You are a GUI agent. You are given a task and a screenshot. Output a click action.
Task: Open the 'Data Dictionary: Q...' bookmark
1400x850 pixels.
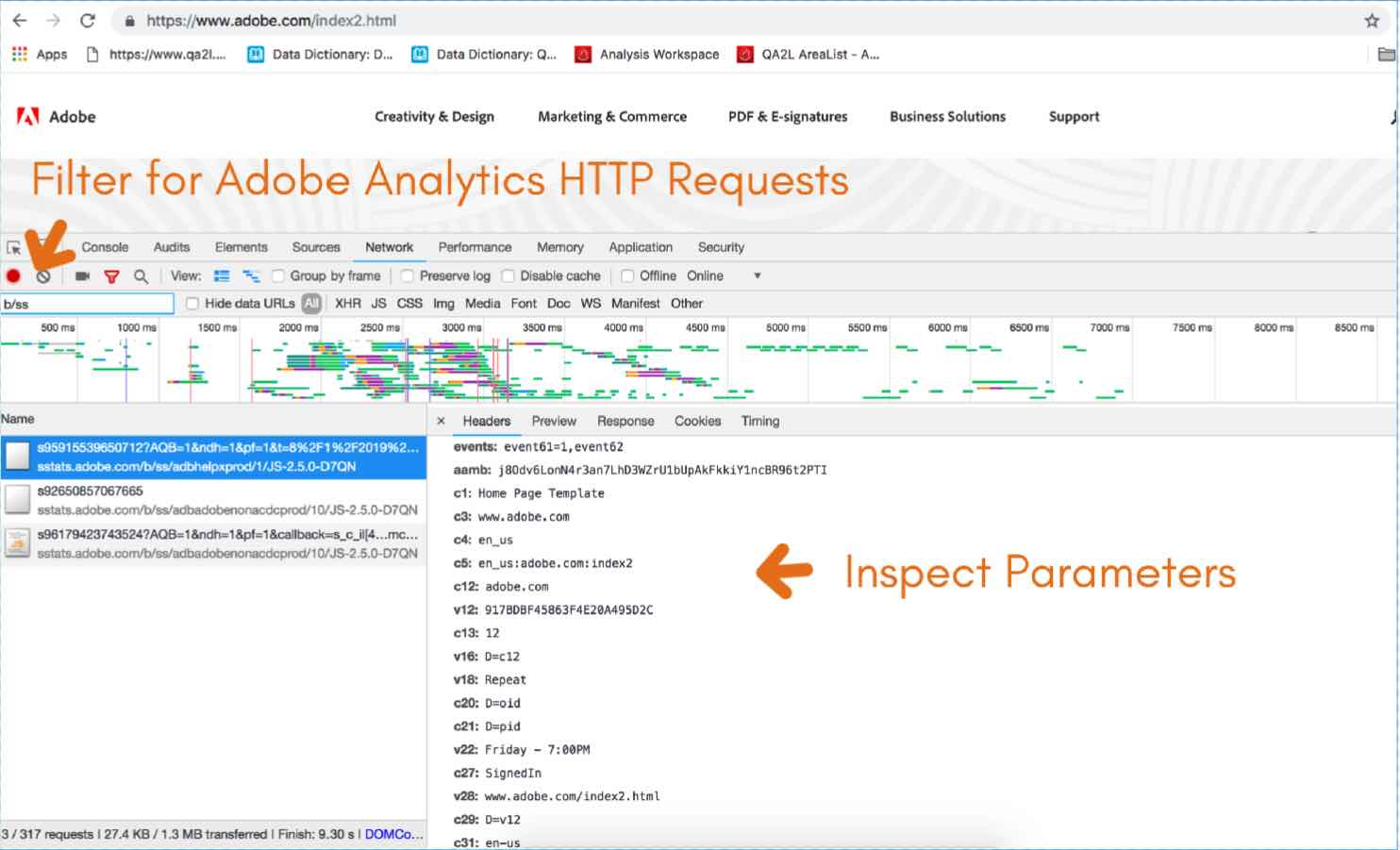coord(484,55)
